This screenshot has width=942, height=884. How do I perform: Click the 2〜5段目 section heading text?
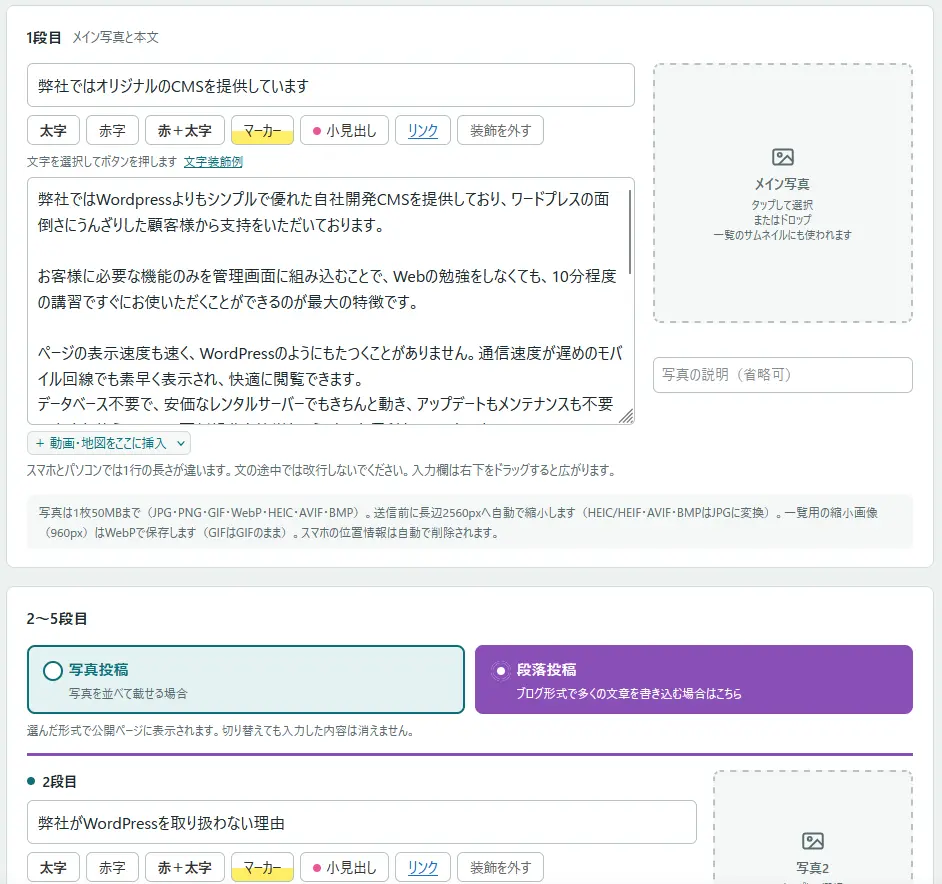tap(57, 618)
